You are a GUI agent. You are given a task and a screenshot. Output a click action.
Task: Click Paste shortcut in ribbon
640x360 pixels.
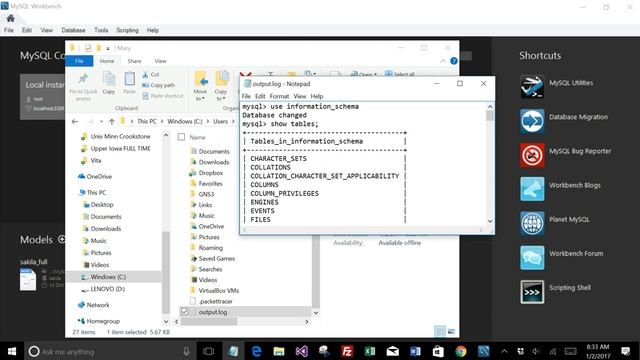pyautogui.click(x=162, y=96)
